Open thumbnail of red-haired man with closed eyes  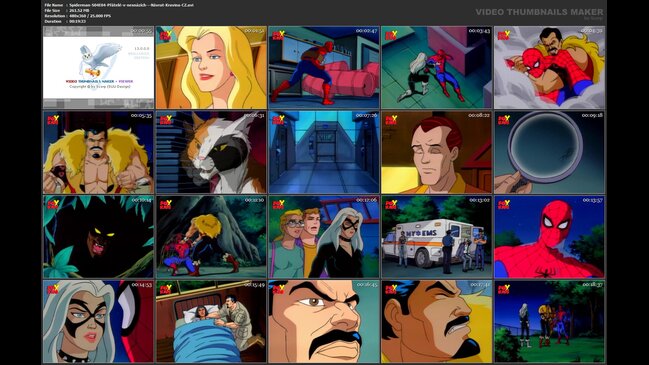pos(437,152)
